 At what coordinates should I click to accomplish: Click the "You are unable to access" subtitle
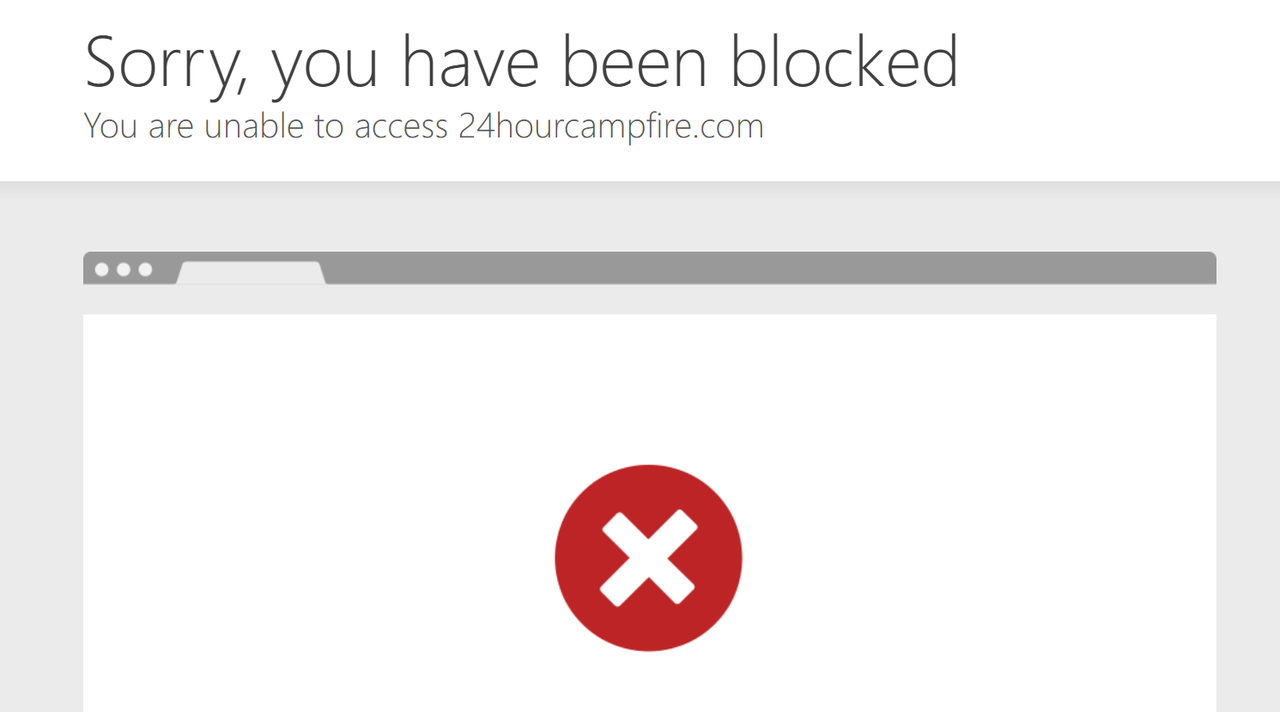coord(267,126)
